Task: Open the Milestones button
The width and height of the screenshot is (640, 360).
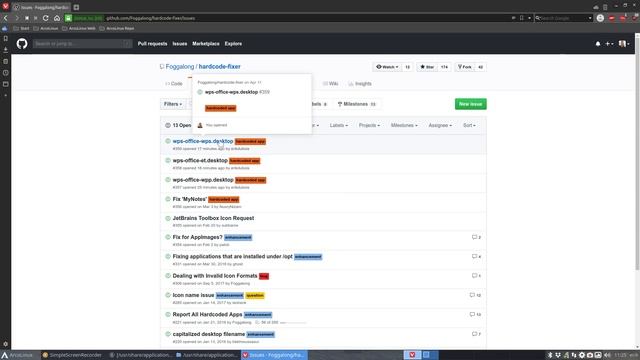Action: coord(357,104)
